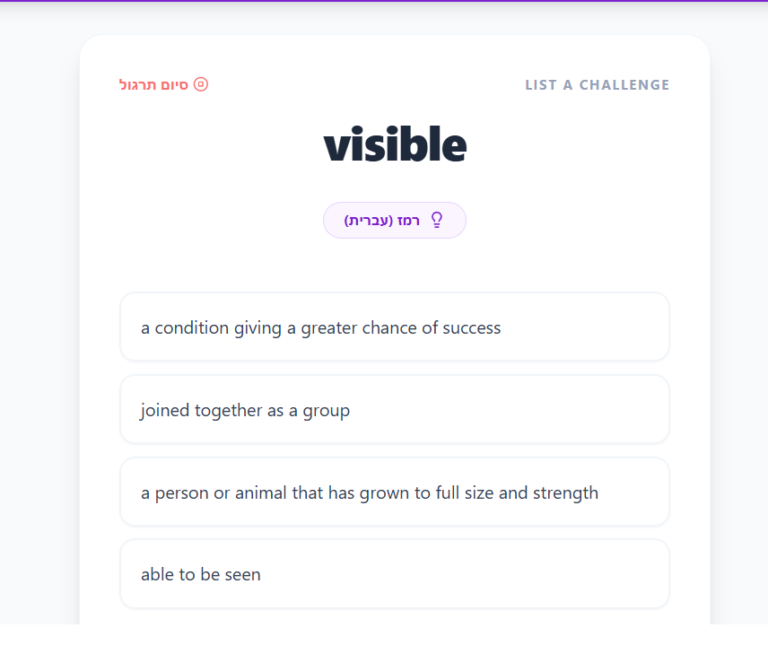Image resolution: width=768 pixels, height=671 pixels.
Task: Tap the bulb icon inside the hint pill
Action: (436, 220)
